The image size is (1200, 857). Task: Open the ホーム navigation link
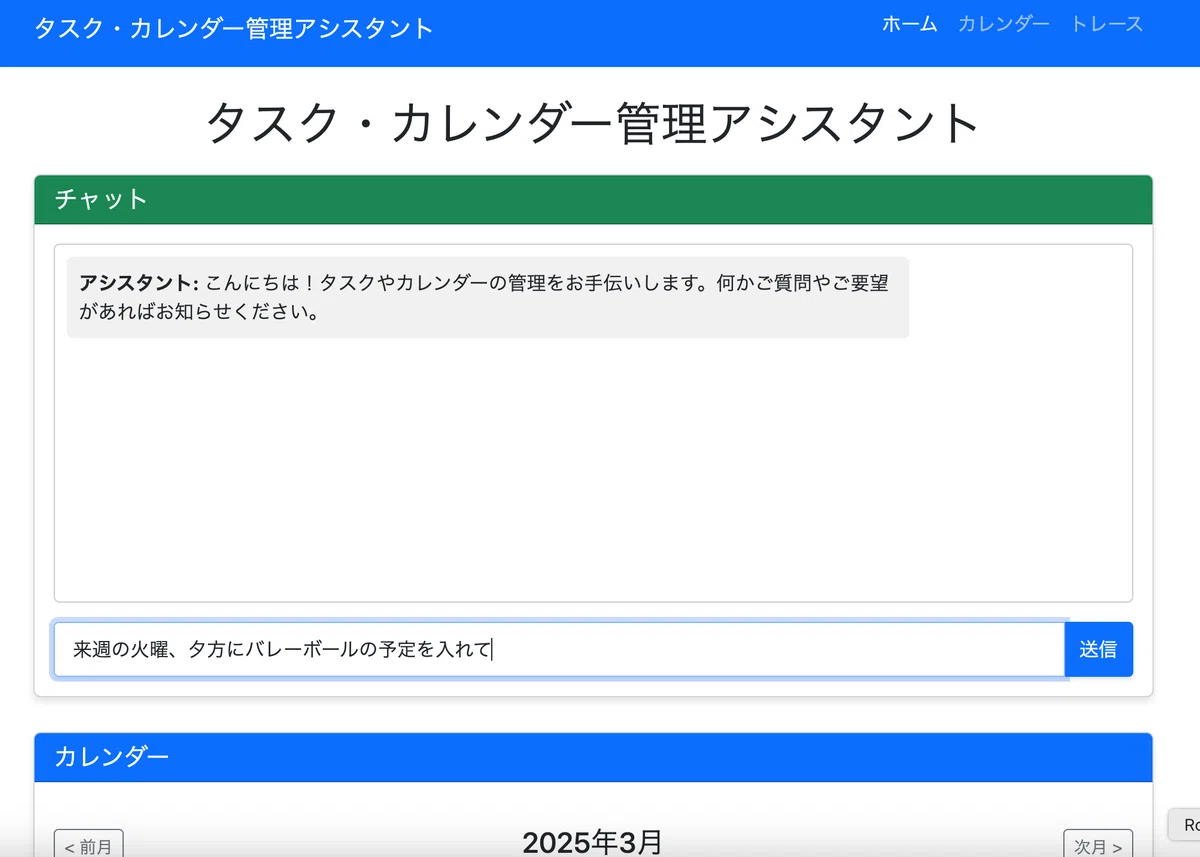(x=909, y=25)
